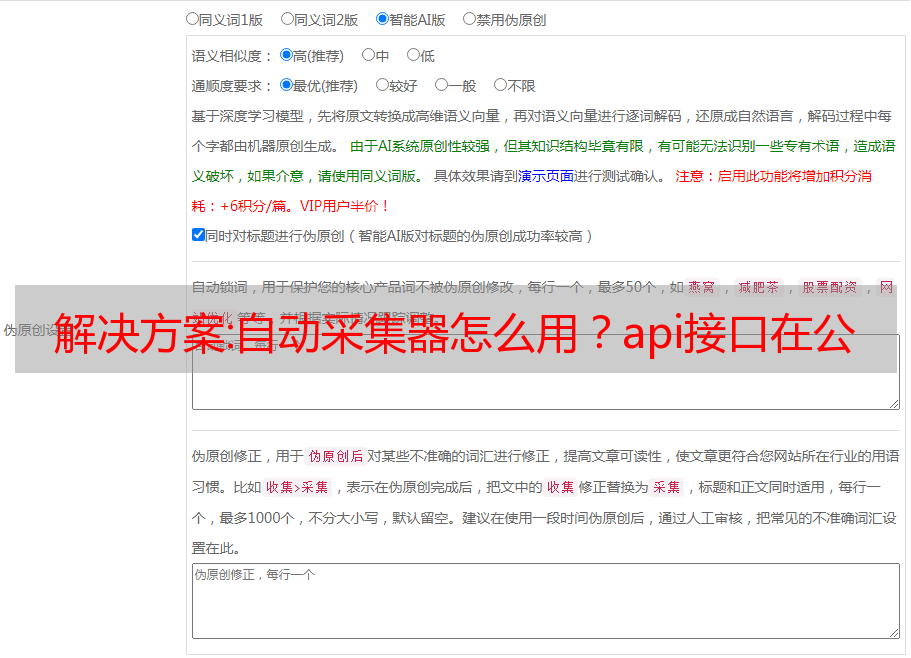This screenshot has width=911, height=658.
Task: Click the 收集>采集 example tag
Action: point(297,487)
